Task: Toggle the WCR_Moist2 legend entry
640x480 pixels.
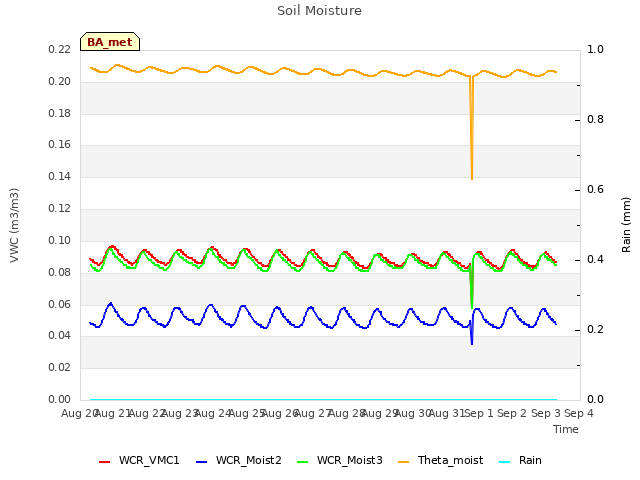Action: tap(239, 460)
